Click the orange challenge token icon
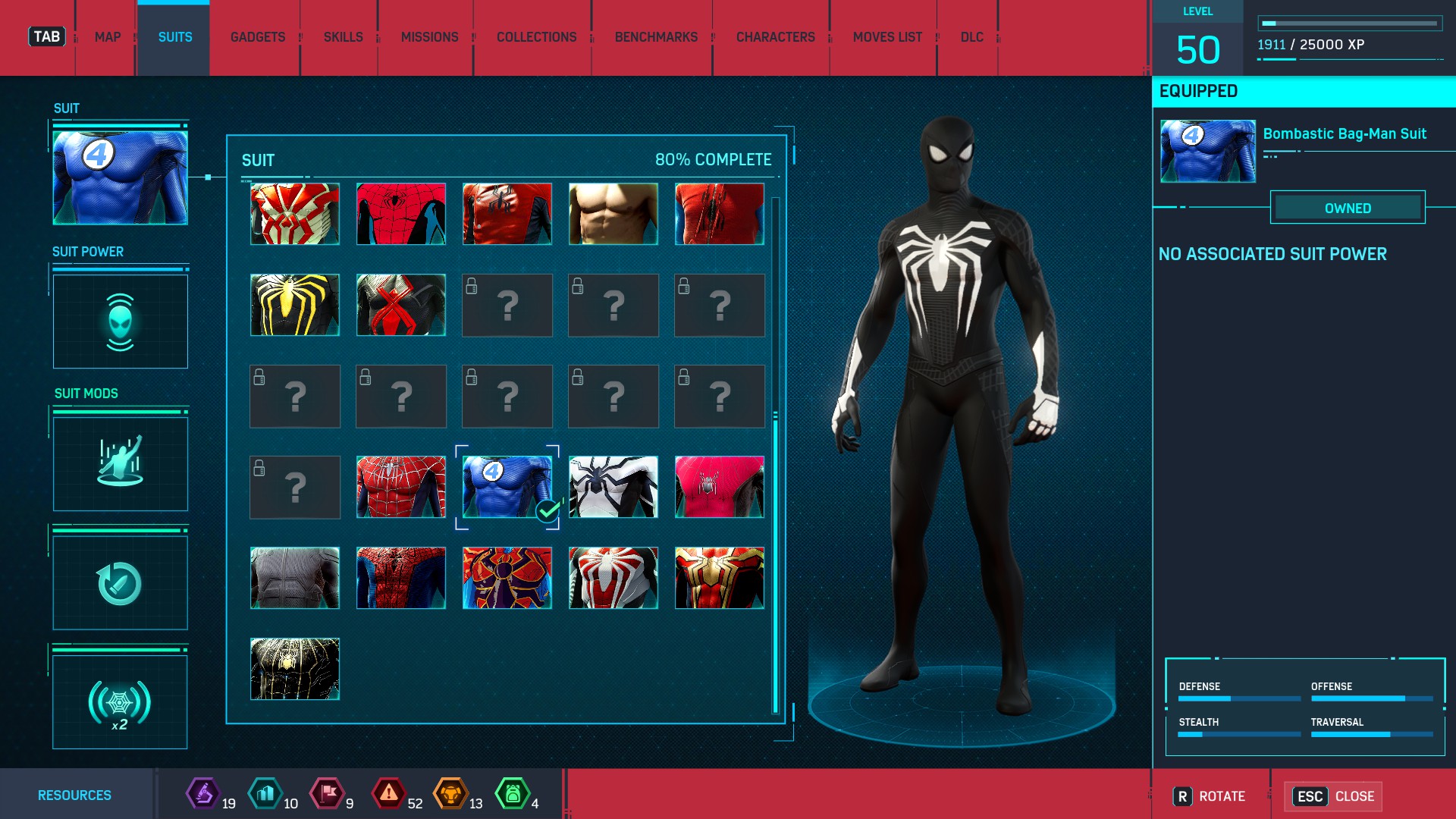1456x819 pixels. [x=450, y=794]
